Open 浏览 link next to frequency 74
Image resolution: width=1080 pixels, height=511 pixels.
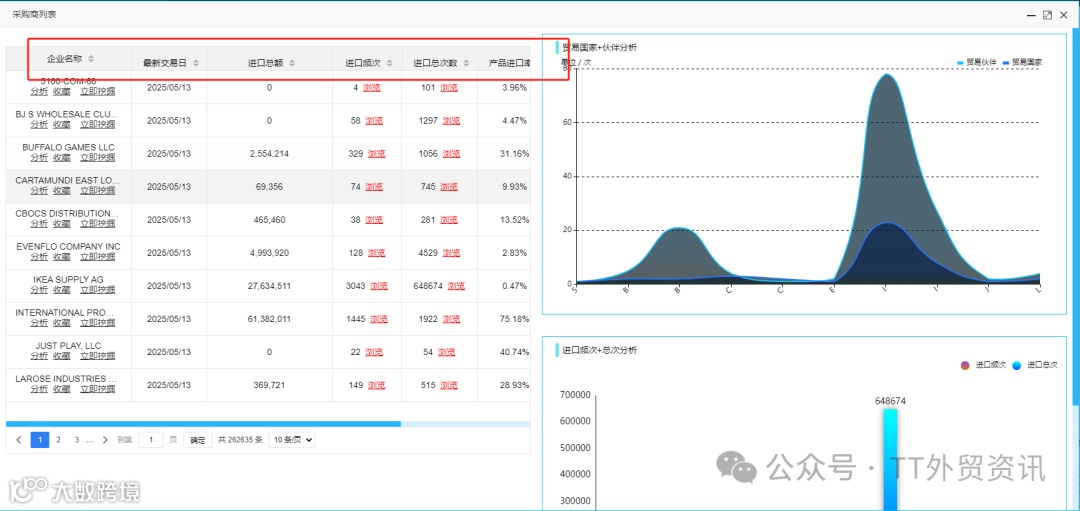[374, 187]
